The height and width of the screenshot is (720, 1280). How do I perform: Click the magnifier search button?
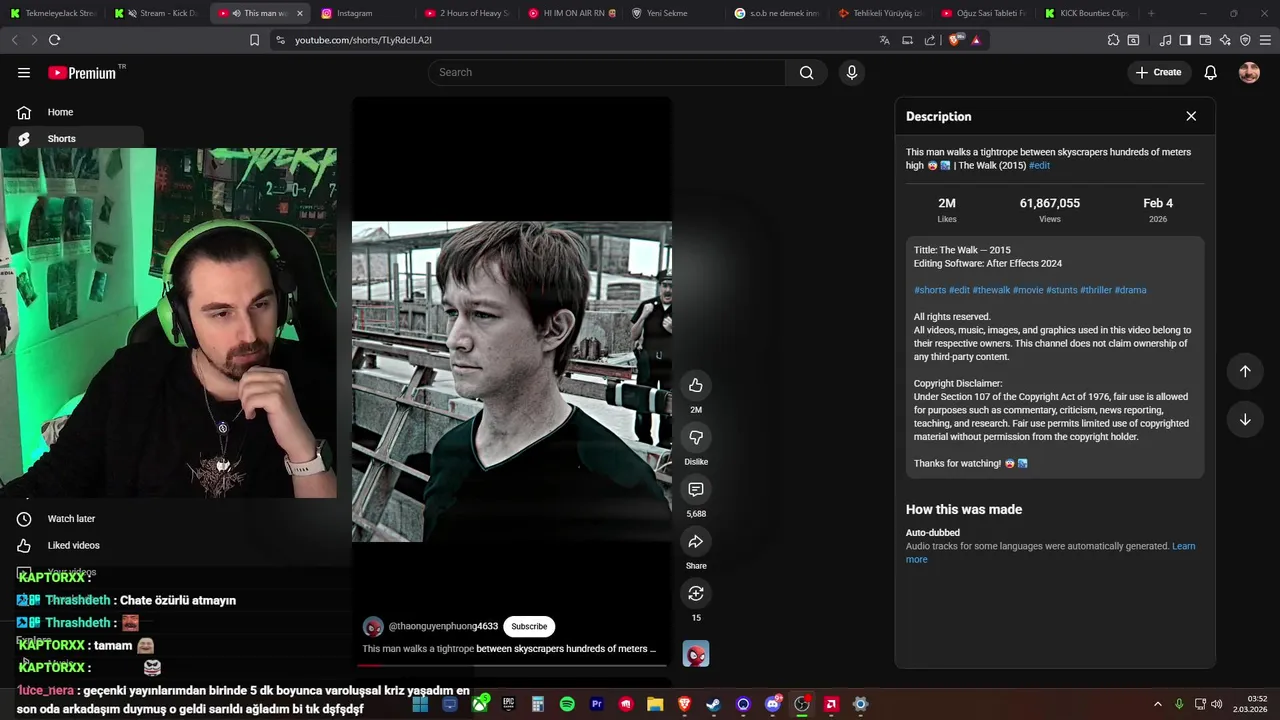pos(806,72)
